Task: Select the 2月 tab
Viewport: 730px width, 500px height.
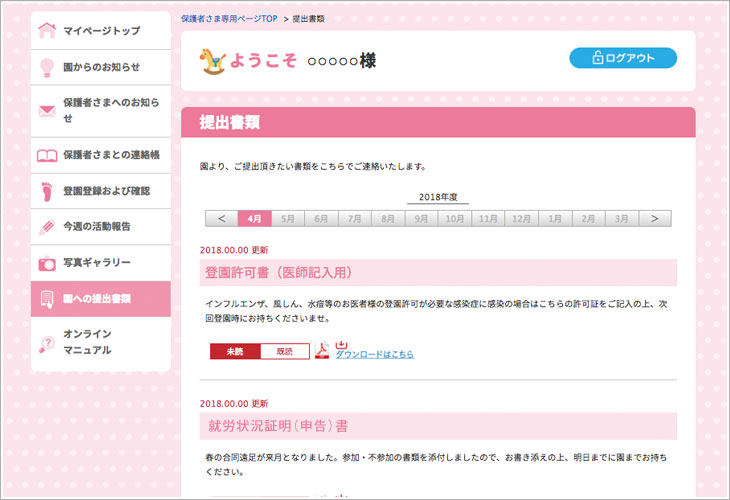Action: (x=588, y=218)
